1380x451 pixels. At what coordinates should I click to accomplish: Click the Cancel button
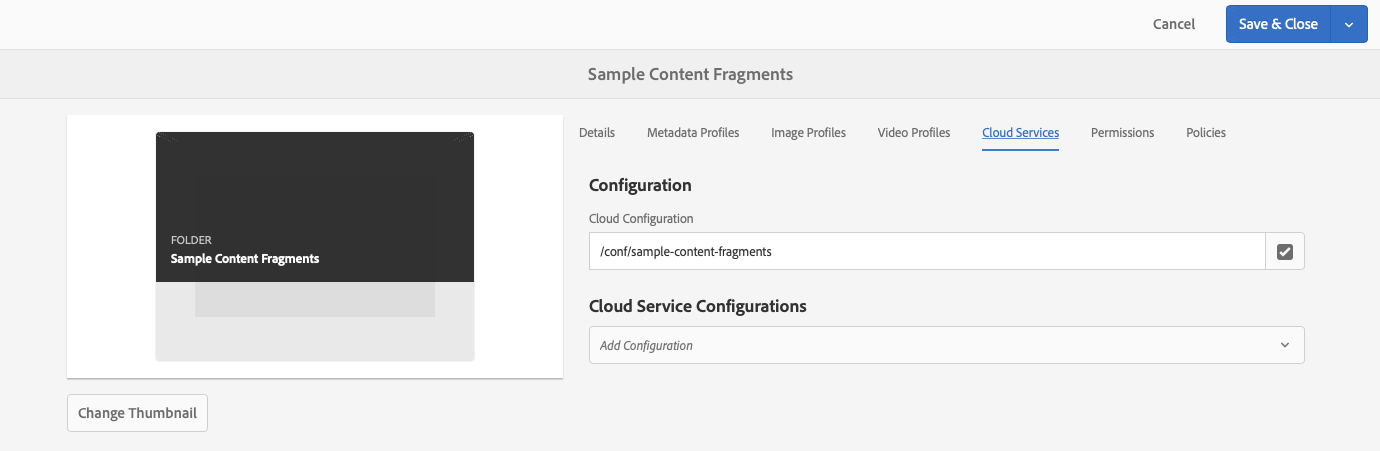pos(1174,25)
